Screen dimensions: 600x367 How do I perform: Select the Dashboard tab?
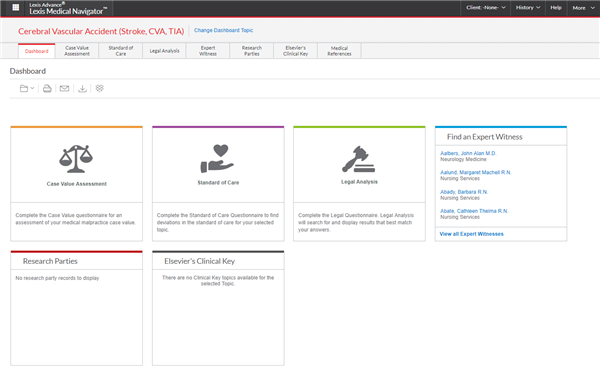point(37,51)
